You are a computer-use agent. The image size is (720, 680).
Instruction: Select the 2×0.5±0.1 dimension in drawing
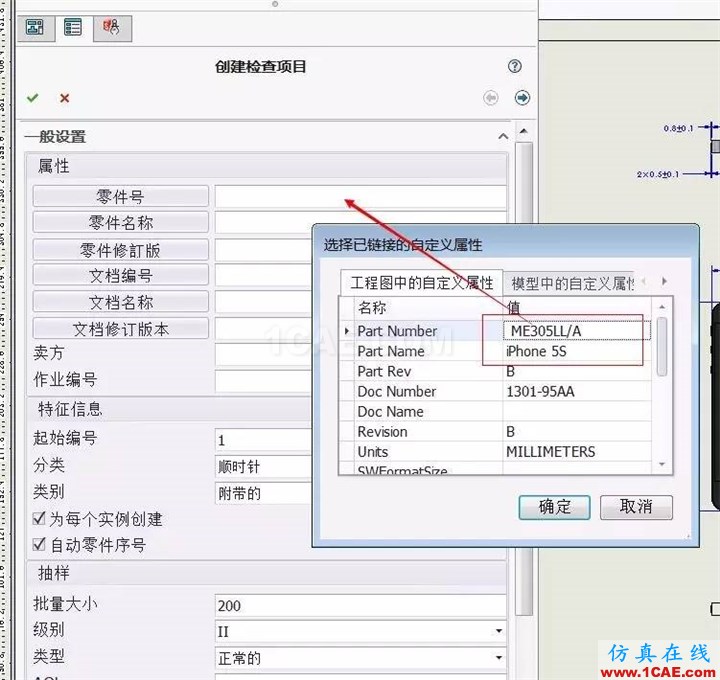pyautogui.click(x=658, y=174)
